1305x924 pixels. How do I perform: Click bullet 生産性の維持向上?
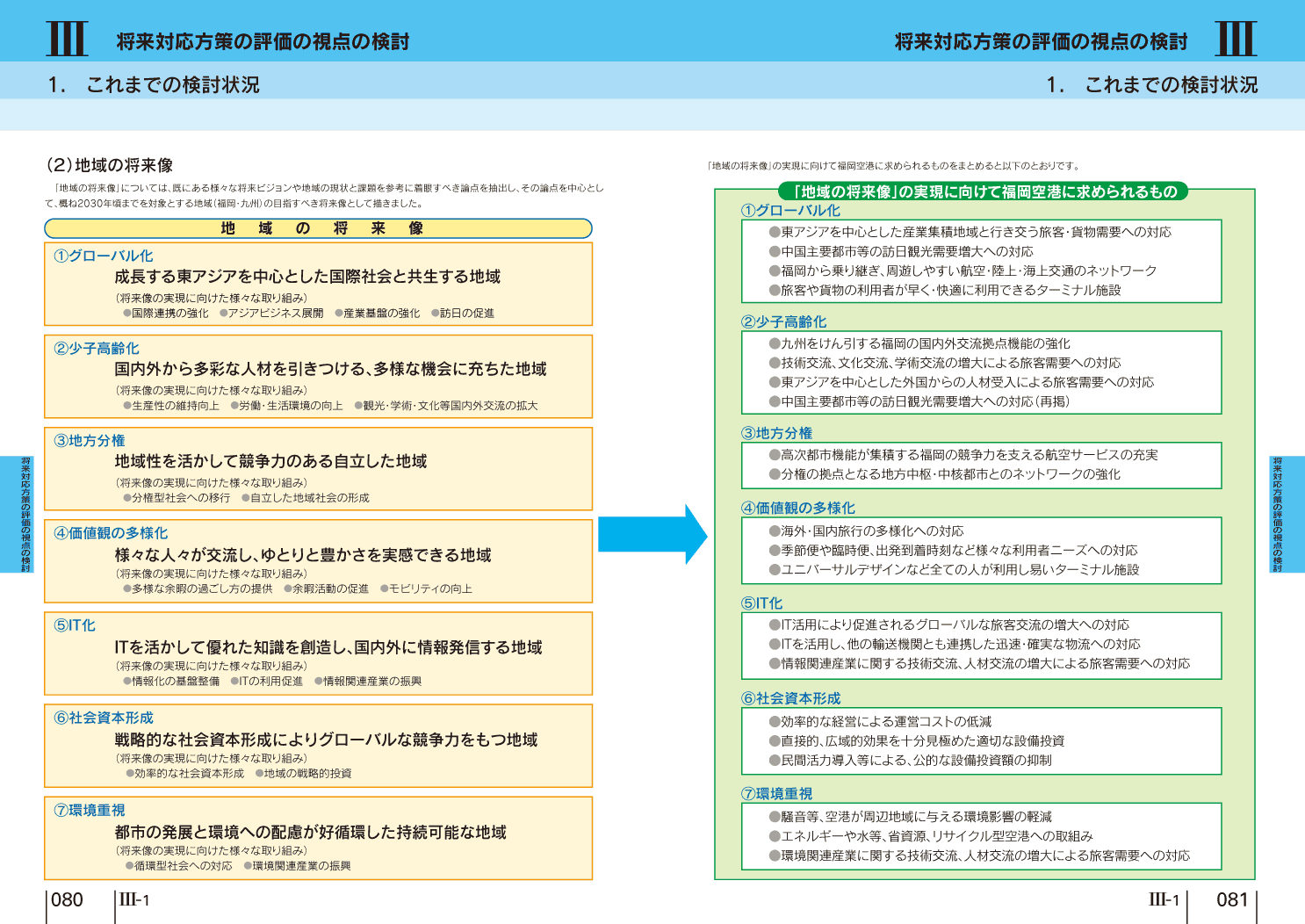(x=171, y=406)
